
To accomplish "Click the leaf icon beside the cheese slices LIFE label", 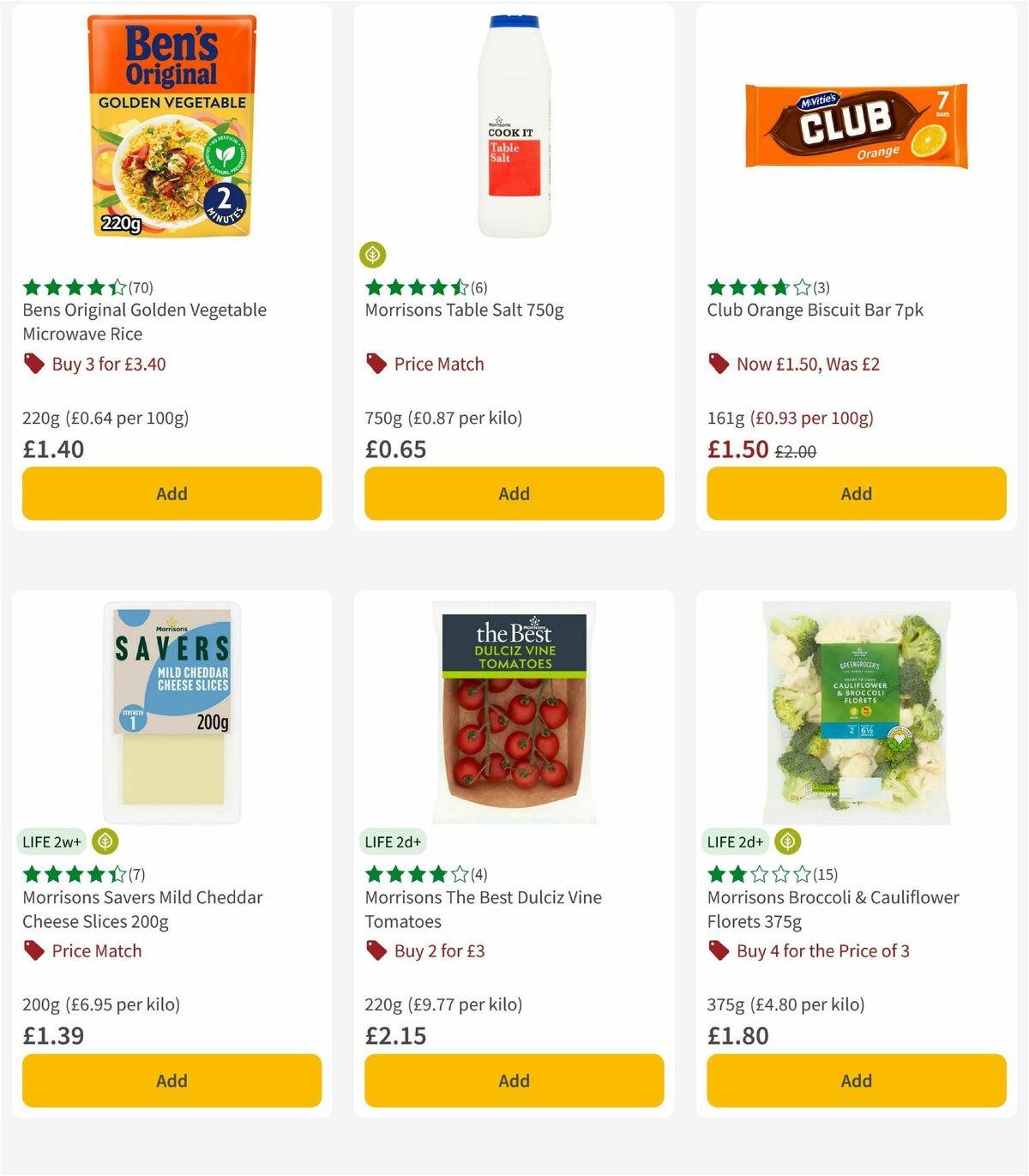I will click(105, 841).
